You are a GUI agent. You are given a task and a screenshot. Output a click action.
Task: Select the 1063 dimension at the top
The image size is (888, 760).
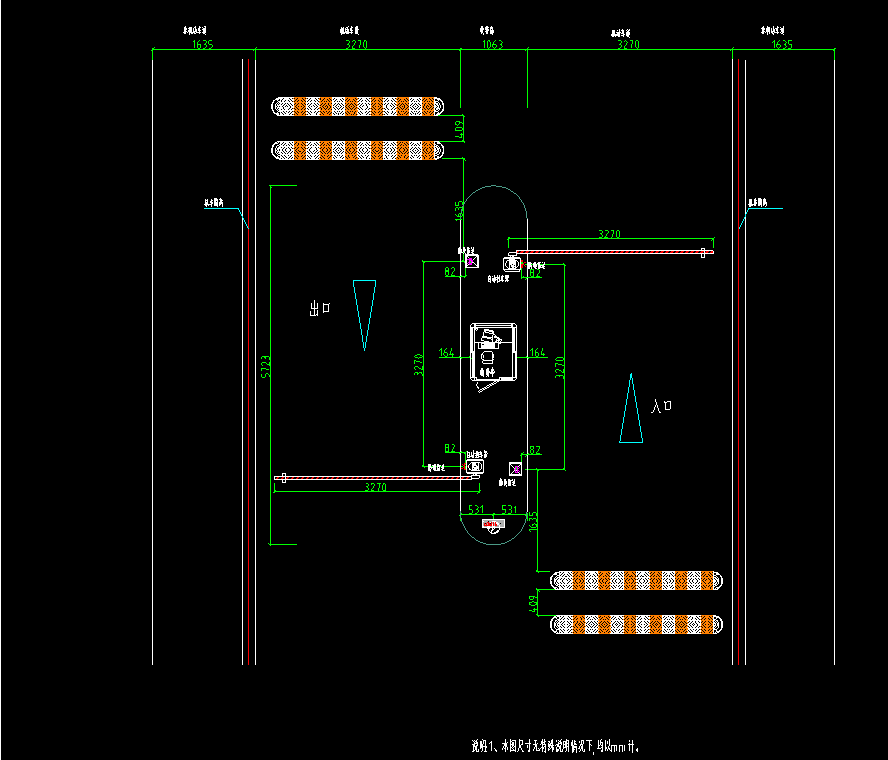coord(493,45)
